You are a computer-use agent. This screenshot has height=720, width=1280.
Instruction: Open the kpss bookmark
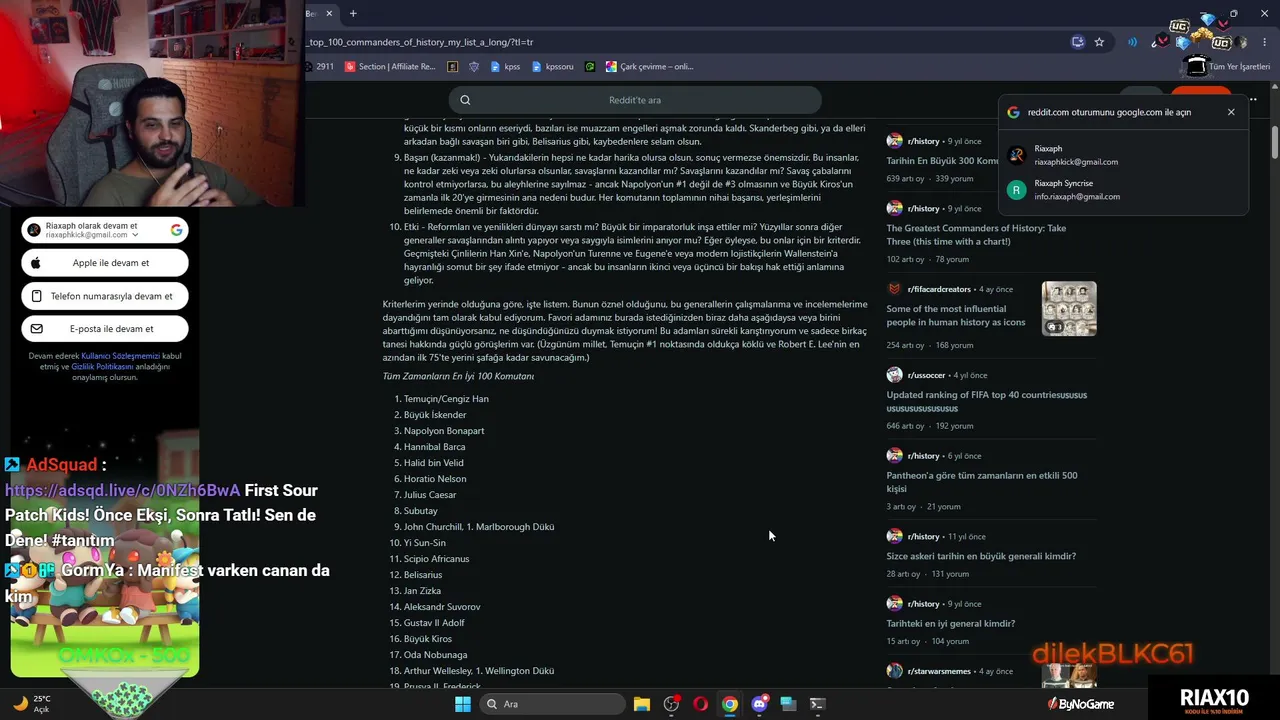point(504,67)
